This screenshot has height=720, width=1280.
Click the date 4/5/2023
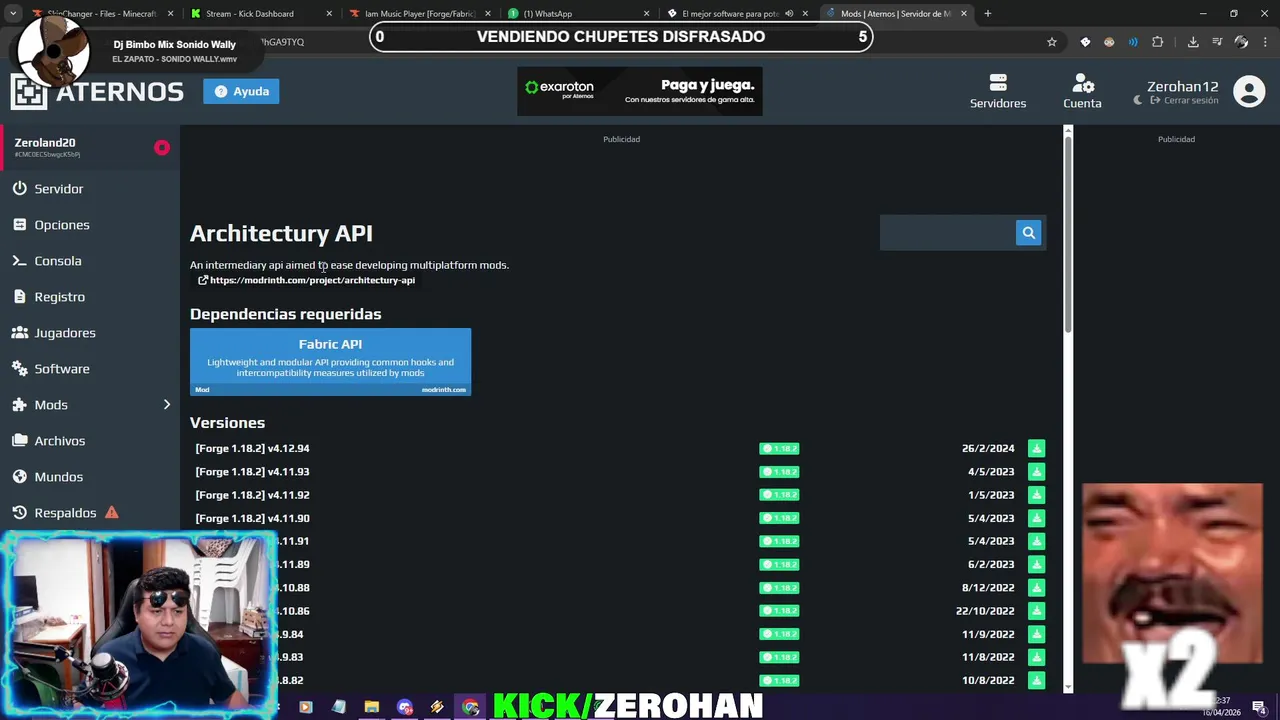(x=991, y=472)
